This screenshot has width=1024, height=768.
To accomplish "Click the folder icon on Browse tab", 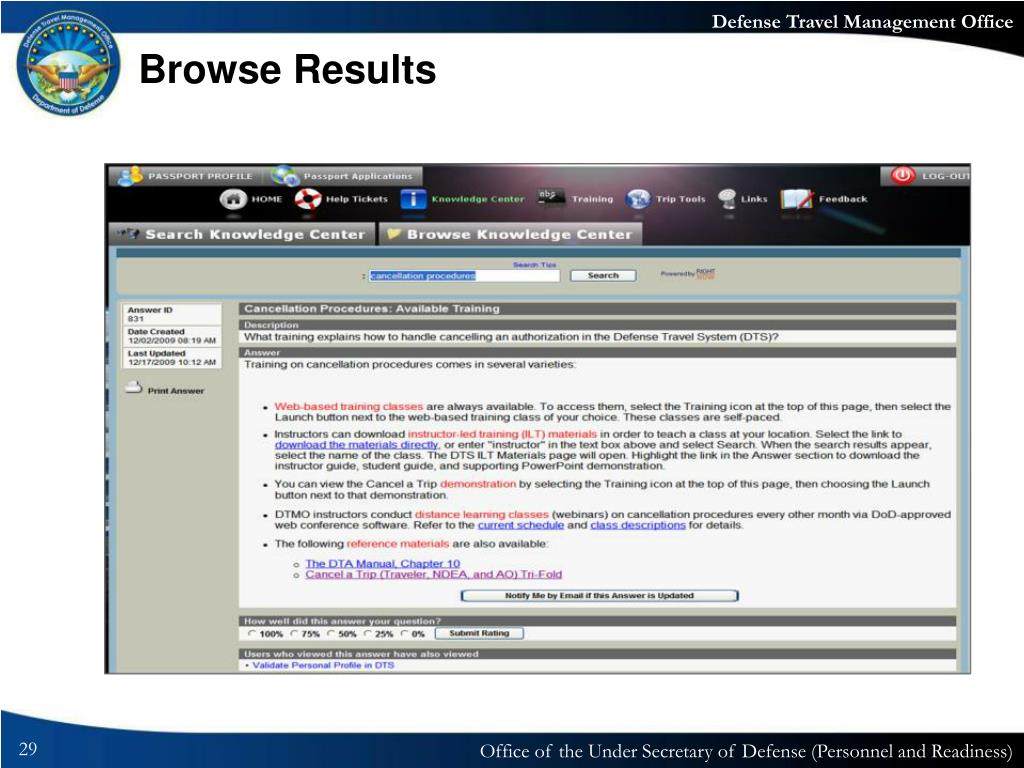I will tap(394, 233).
